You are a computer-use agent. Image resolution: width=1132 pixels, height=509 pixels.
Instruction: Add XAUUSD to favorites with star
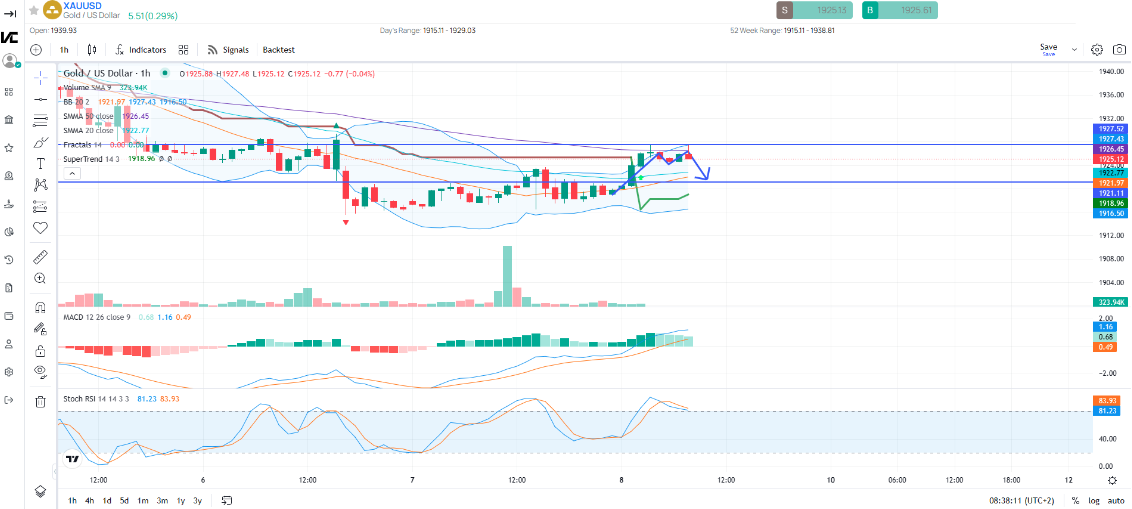34,10
